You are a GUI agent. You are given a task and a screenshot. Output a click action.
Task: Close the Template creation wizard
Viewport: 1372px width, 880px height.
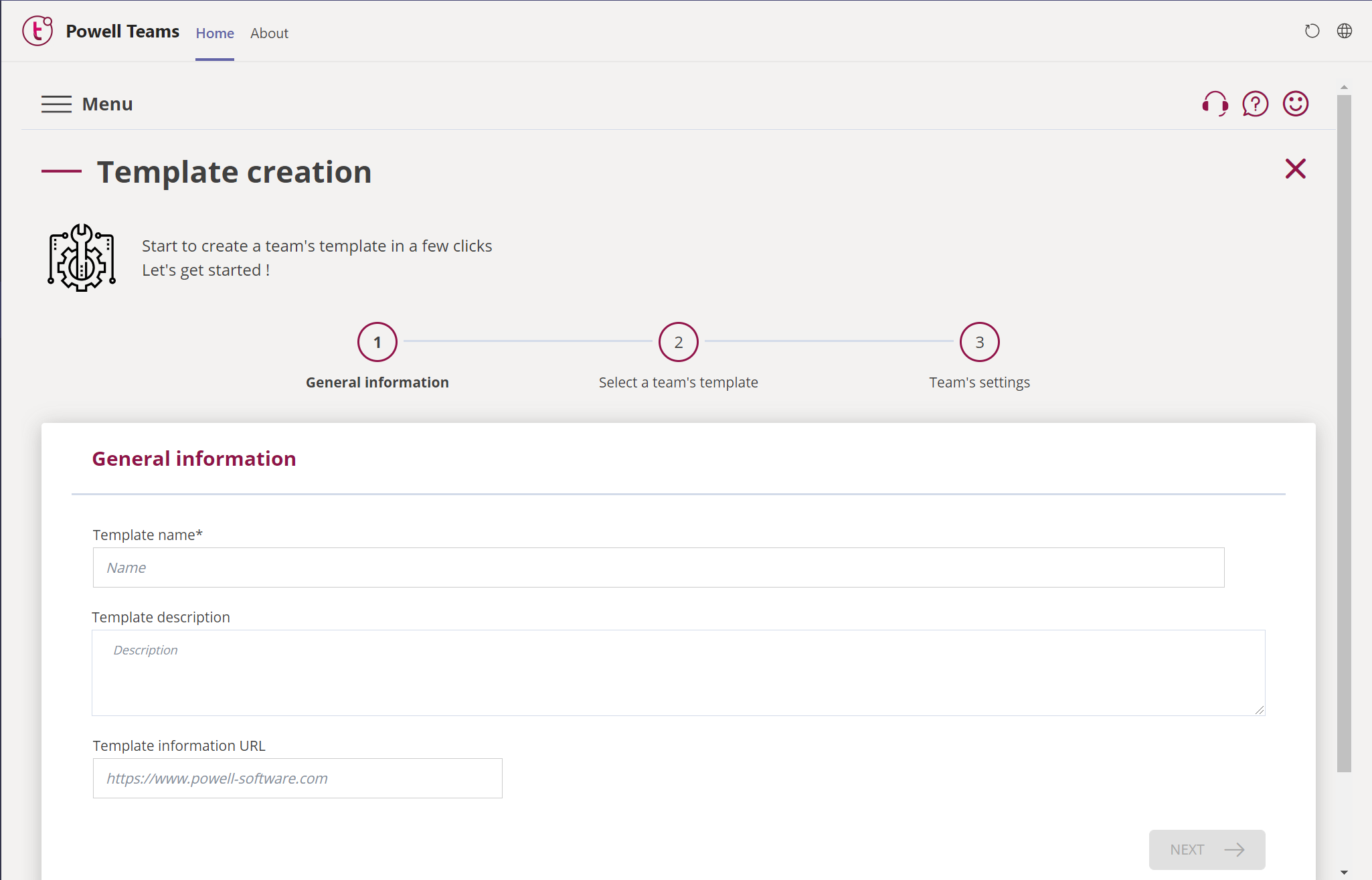(x=1295, y=169)
